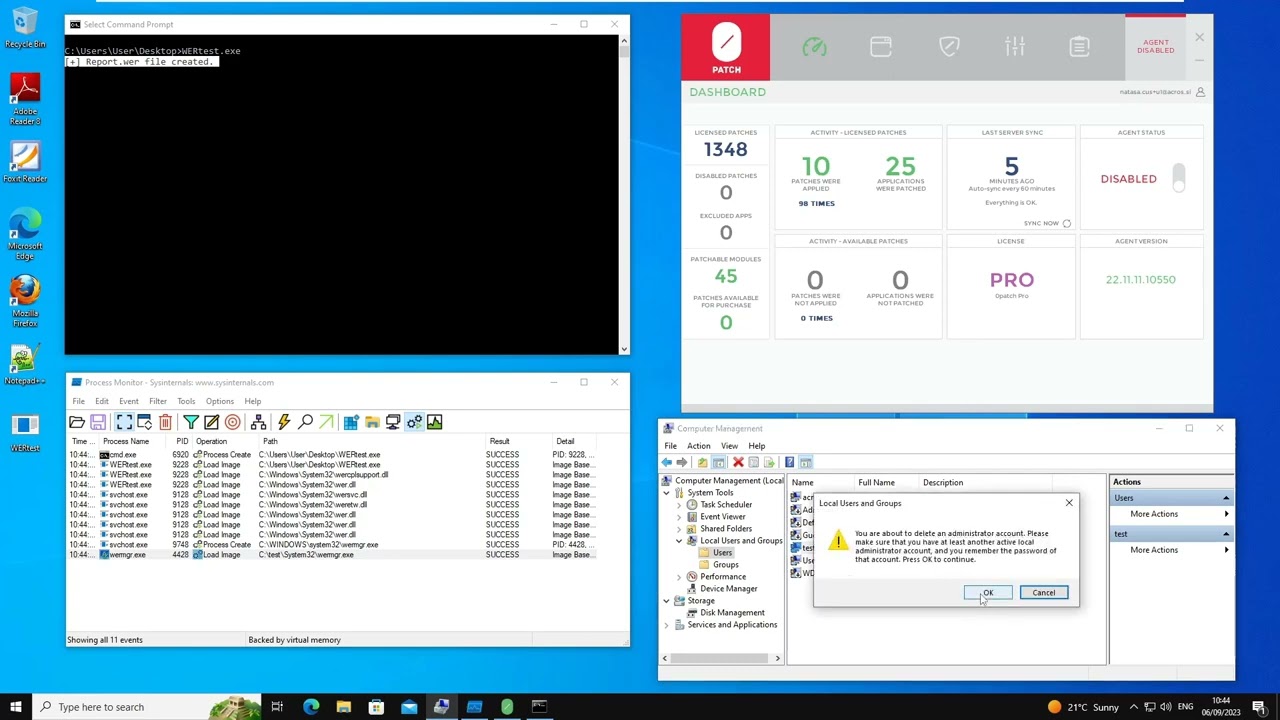Click the AGENT DISABLED status button
The width and height of the screenshot is (1280, 720).
click(1155, 47)
